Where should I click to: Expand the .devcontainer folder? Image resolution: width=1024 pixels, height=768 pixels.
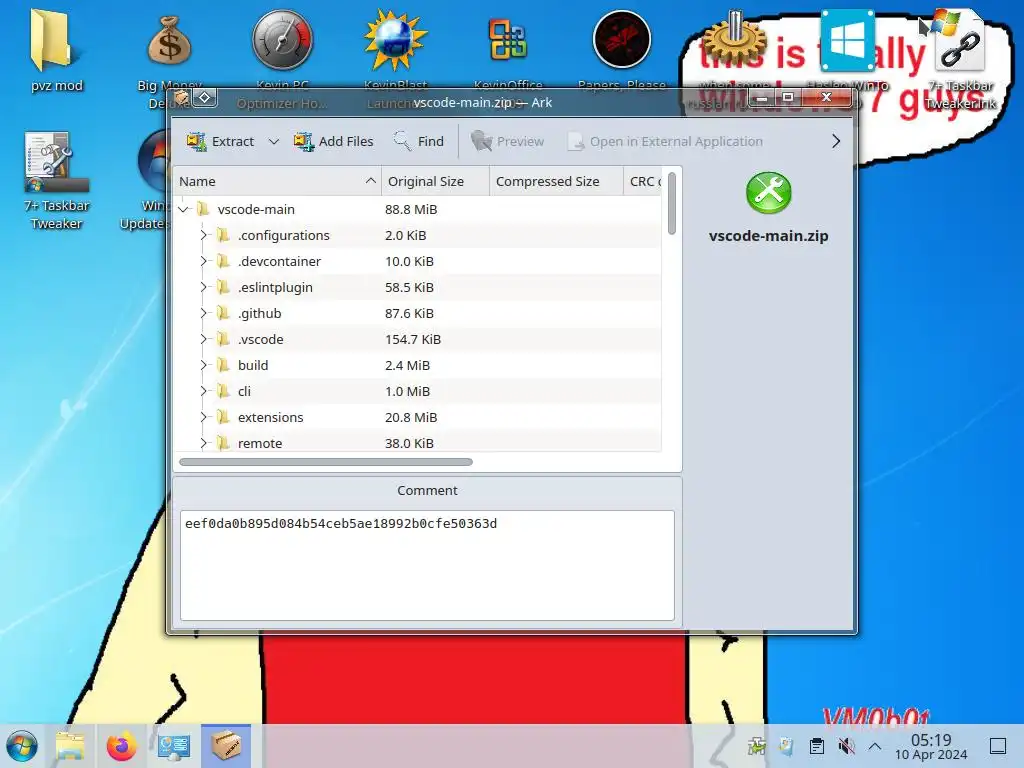click(203, 261)
